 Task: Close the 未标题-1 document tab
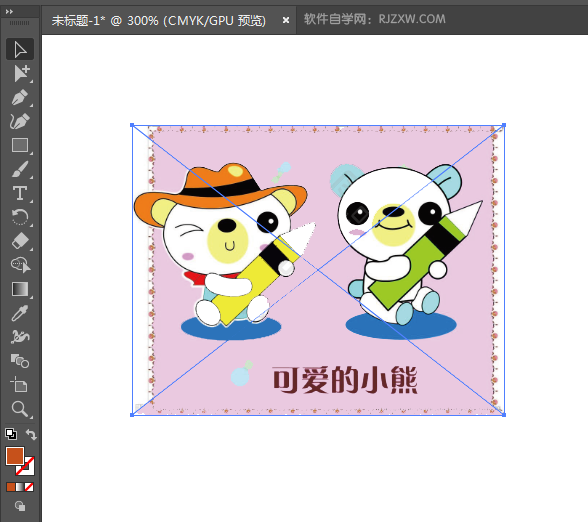click(286, 20)
